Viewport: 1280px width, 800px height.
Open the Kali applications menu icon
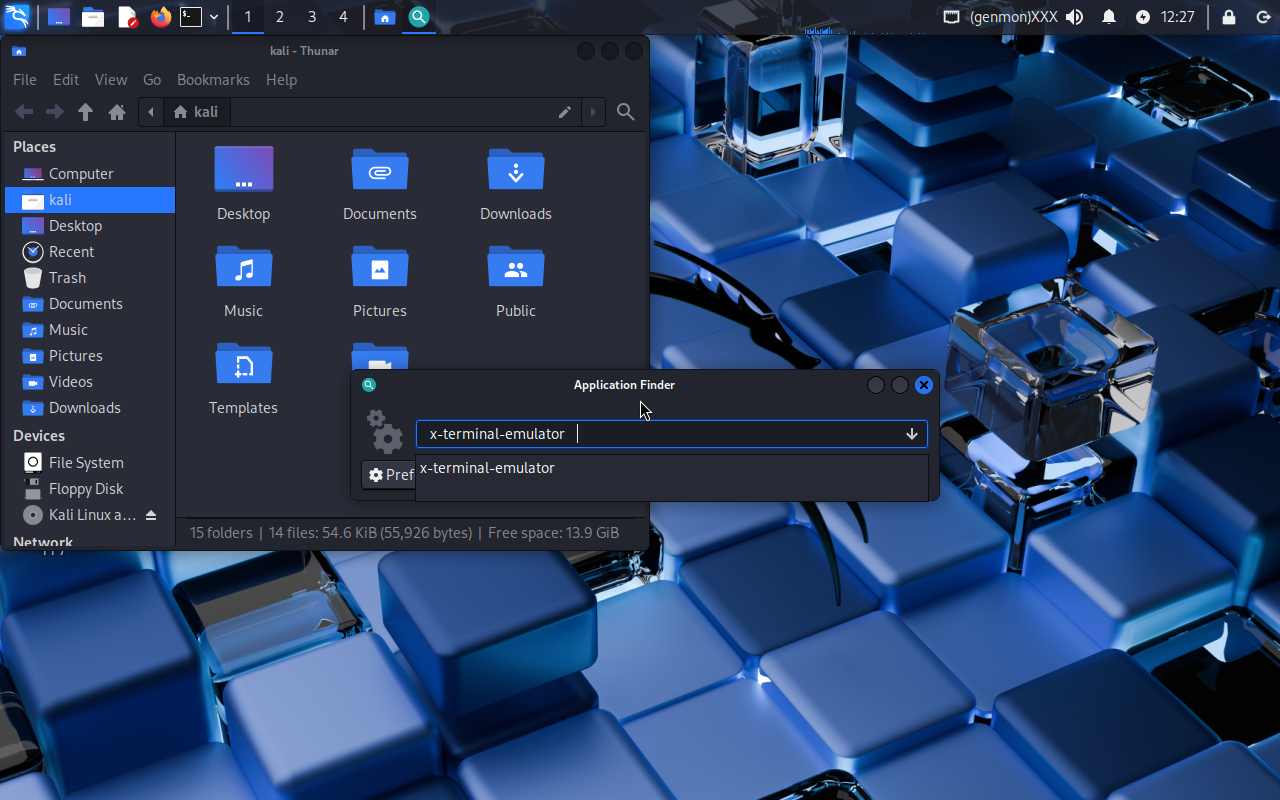(x=17, y=17)
